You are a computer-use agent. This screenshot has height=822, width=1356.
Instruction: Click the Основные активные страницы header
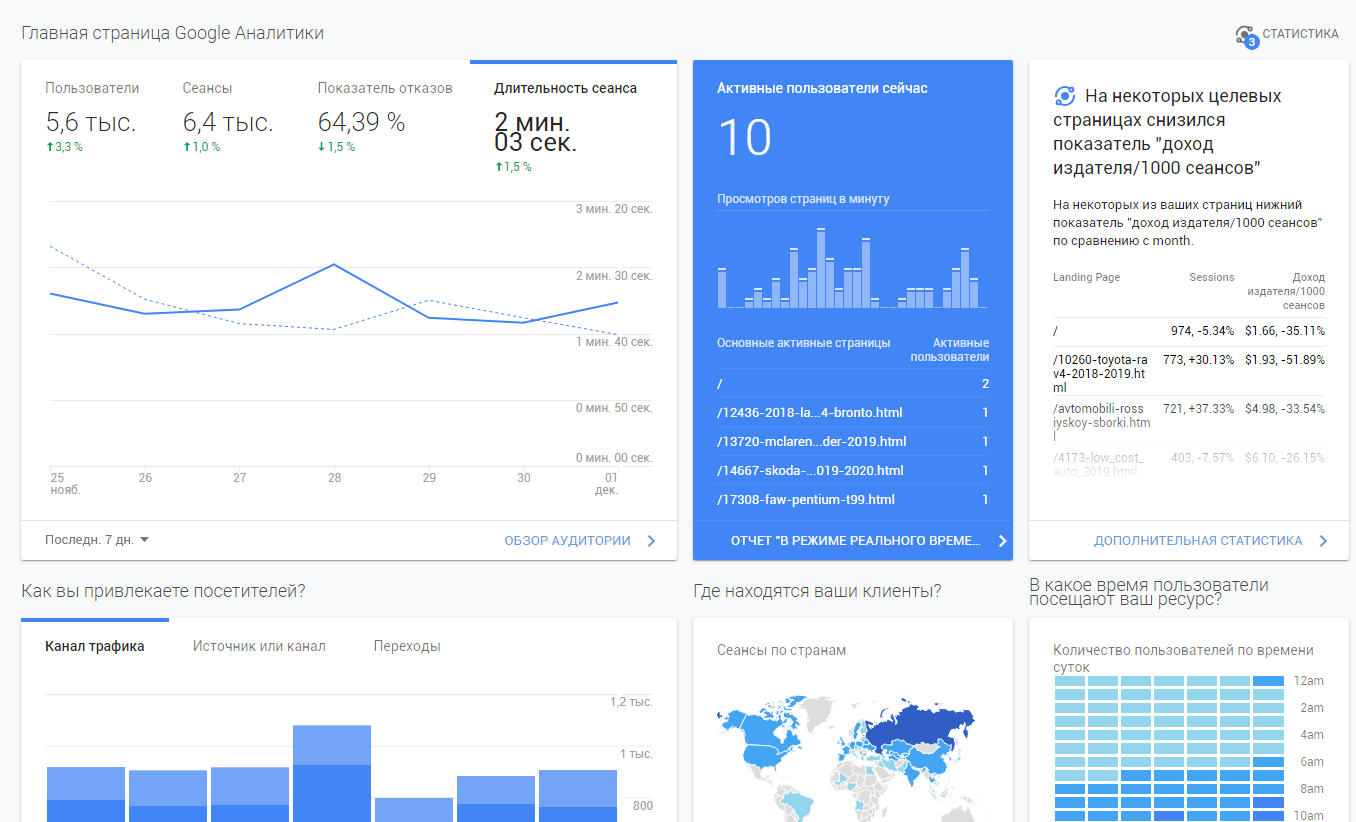(x=803, y=343)
